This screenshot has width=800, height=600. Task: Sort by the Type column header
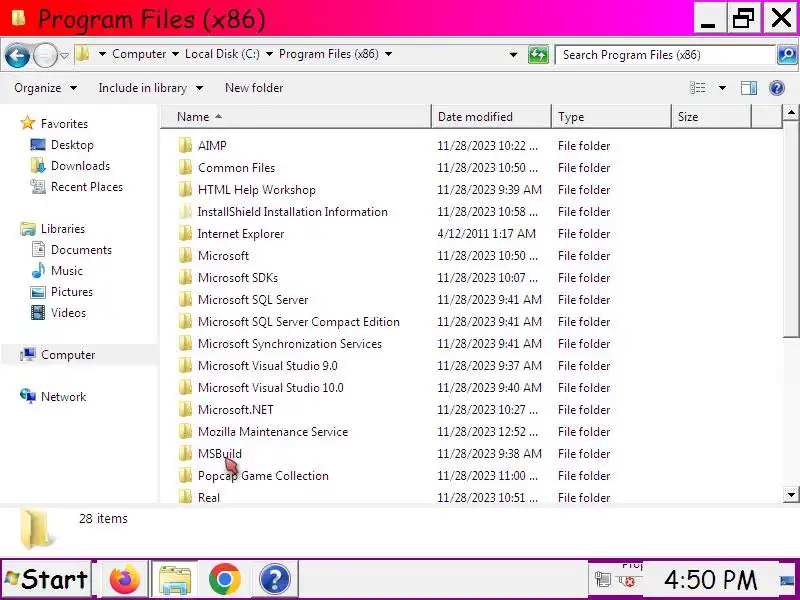click(x=611, y=117)
